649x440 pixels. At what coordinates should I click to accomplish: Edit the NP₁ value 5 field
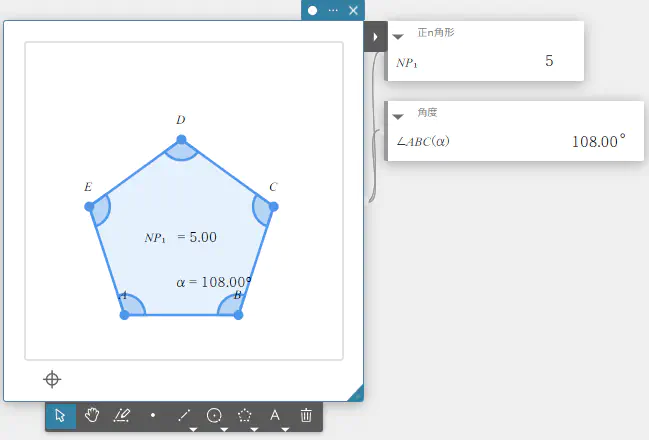tap(549, 62)
